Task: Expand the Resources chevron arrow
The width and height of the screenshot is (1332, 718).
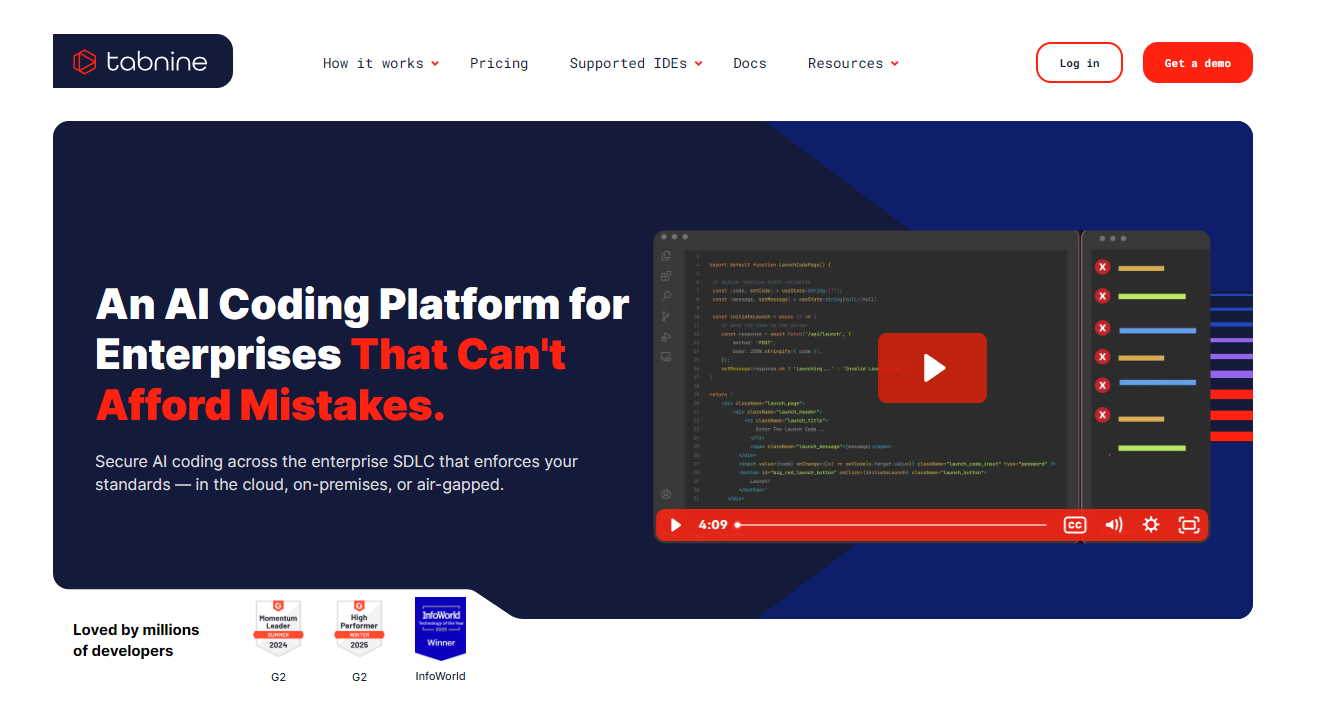Action: [894, 64]
